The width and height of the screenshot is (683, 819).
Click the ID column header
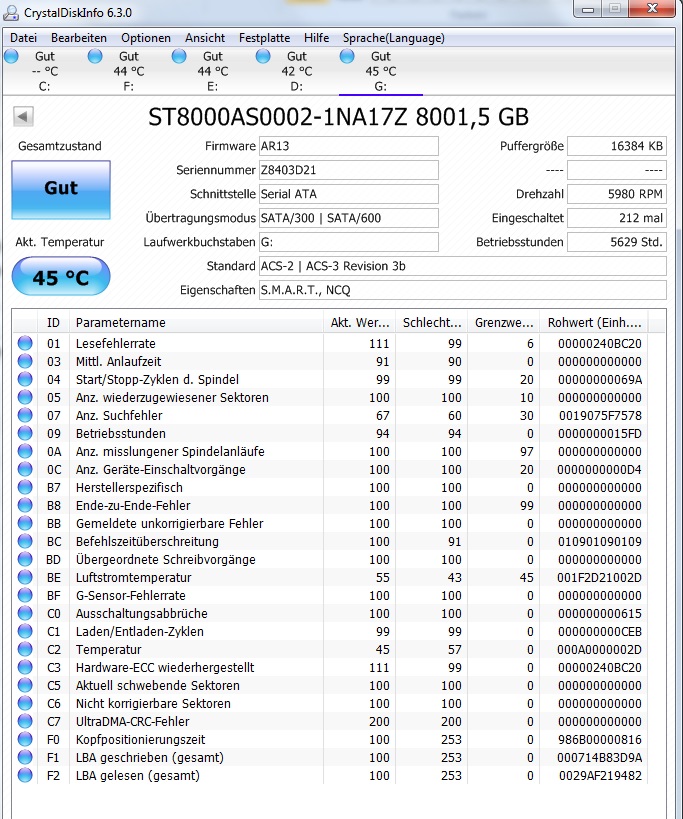(53, 323)
